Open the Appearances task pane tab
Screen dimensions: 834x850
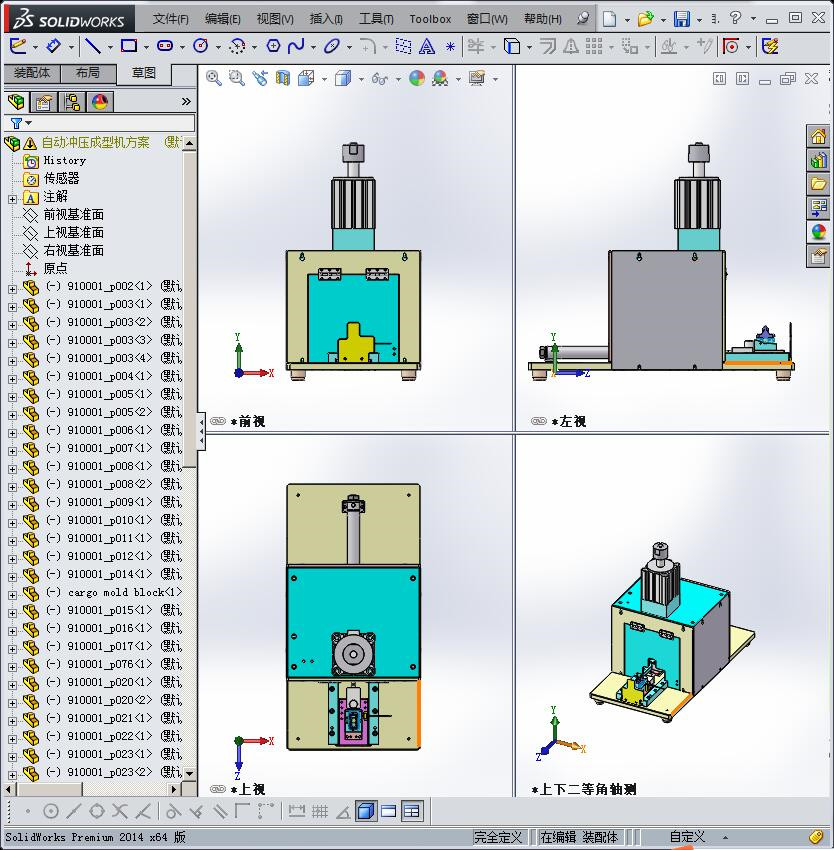pos(818,231)
